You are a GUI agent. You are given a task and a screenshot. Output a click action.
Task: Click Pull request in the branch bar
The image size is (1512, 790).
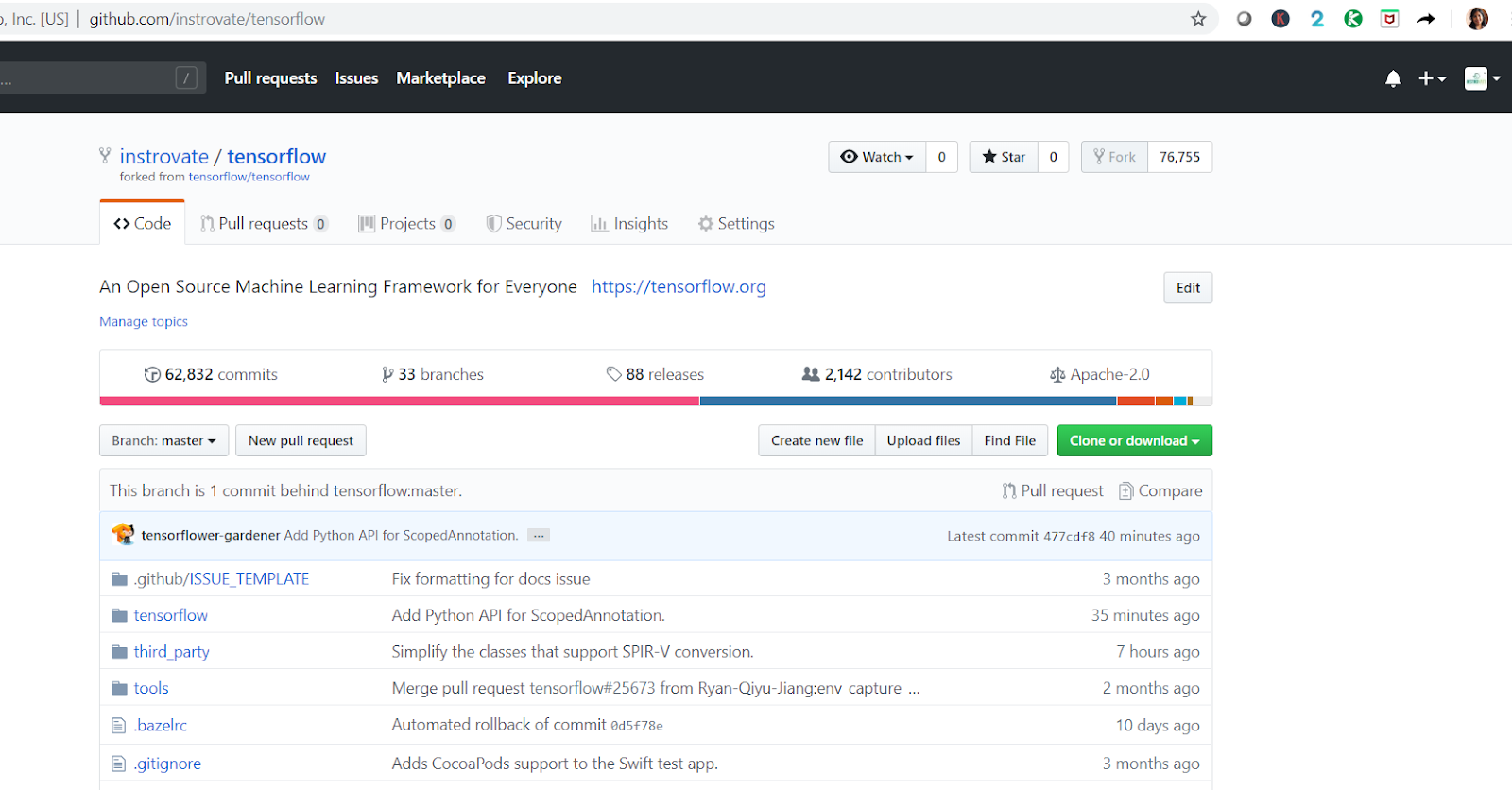click(x=1053, y=490)
